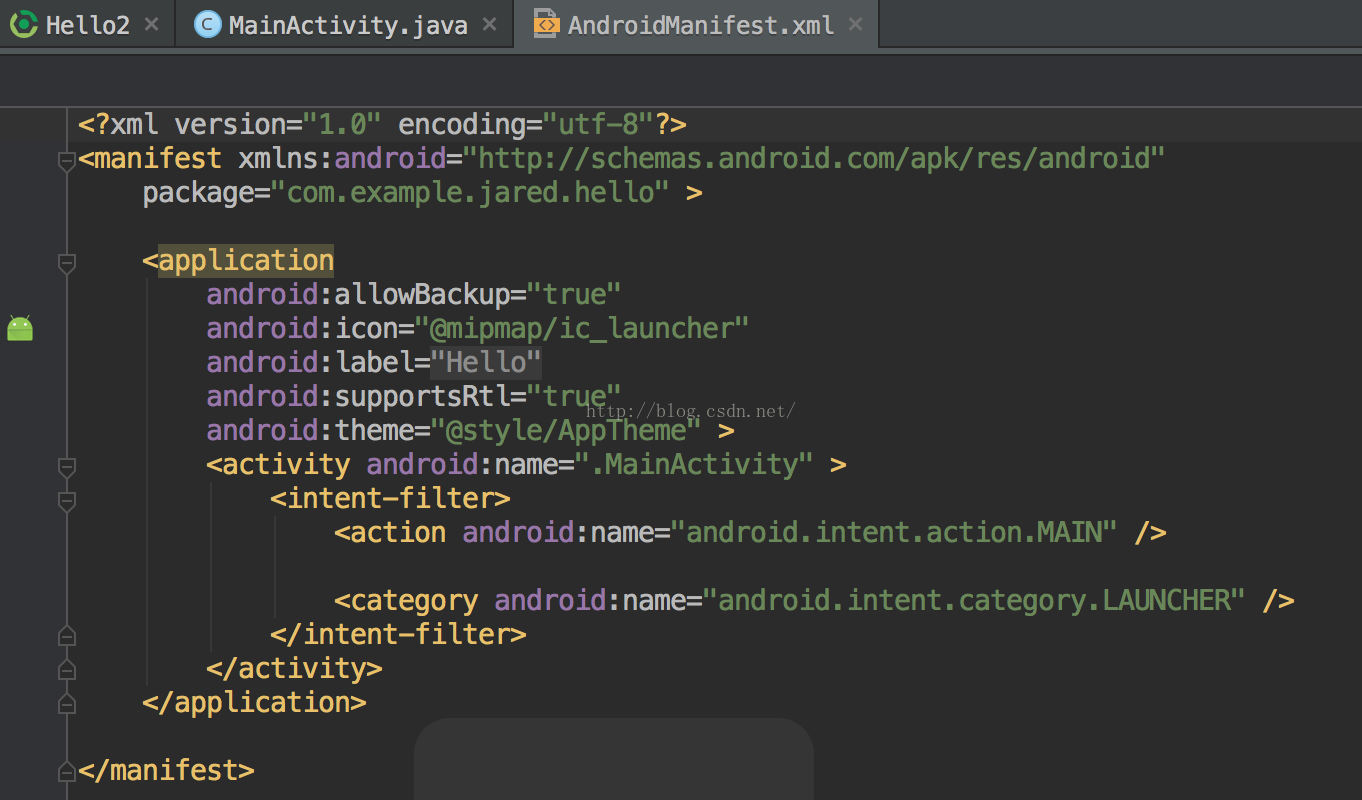This screenshot has height=800, width=1362.
Task: Click fold marker at closing manifest tag
Action: [67, 771]
